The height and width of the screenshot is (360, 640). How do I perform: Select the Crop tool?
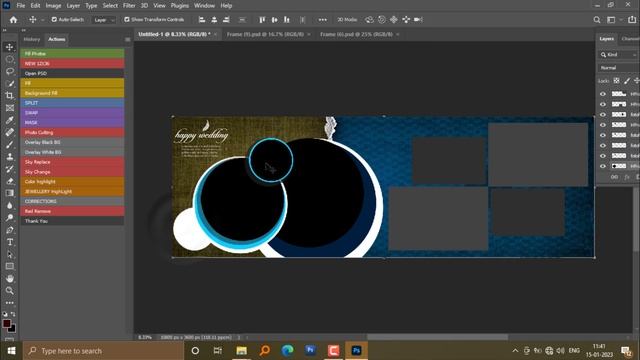9,96
